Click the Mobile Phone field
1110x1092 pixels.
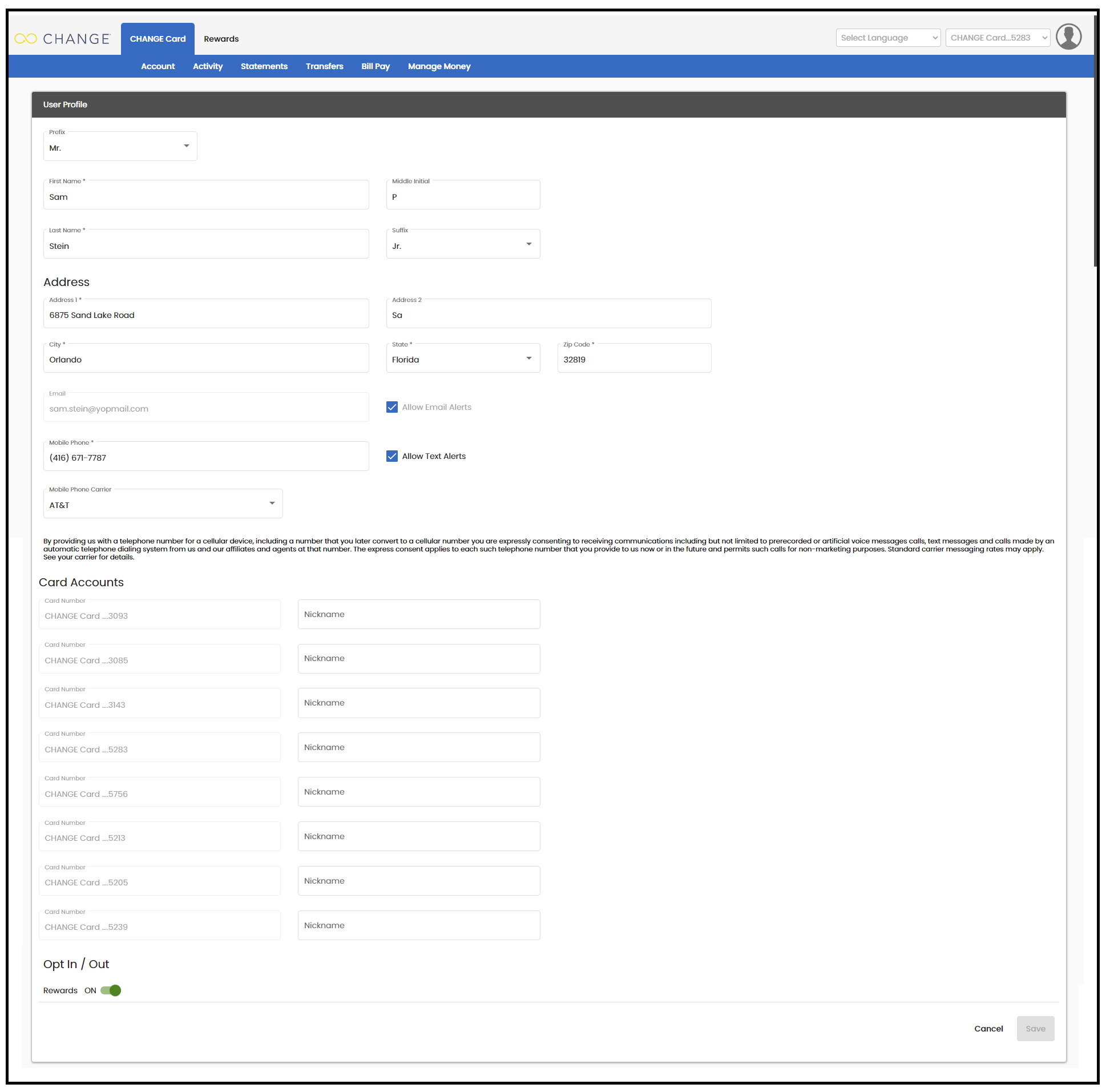point(206,457)
